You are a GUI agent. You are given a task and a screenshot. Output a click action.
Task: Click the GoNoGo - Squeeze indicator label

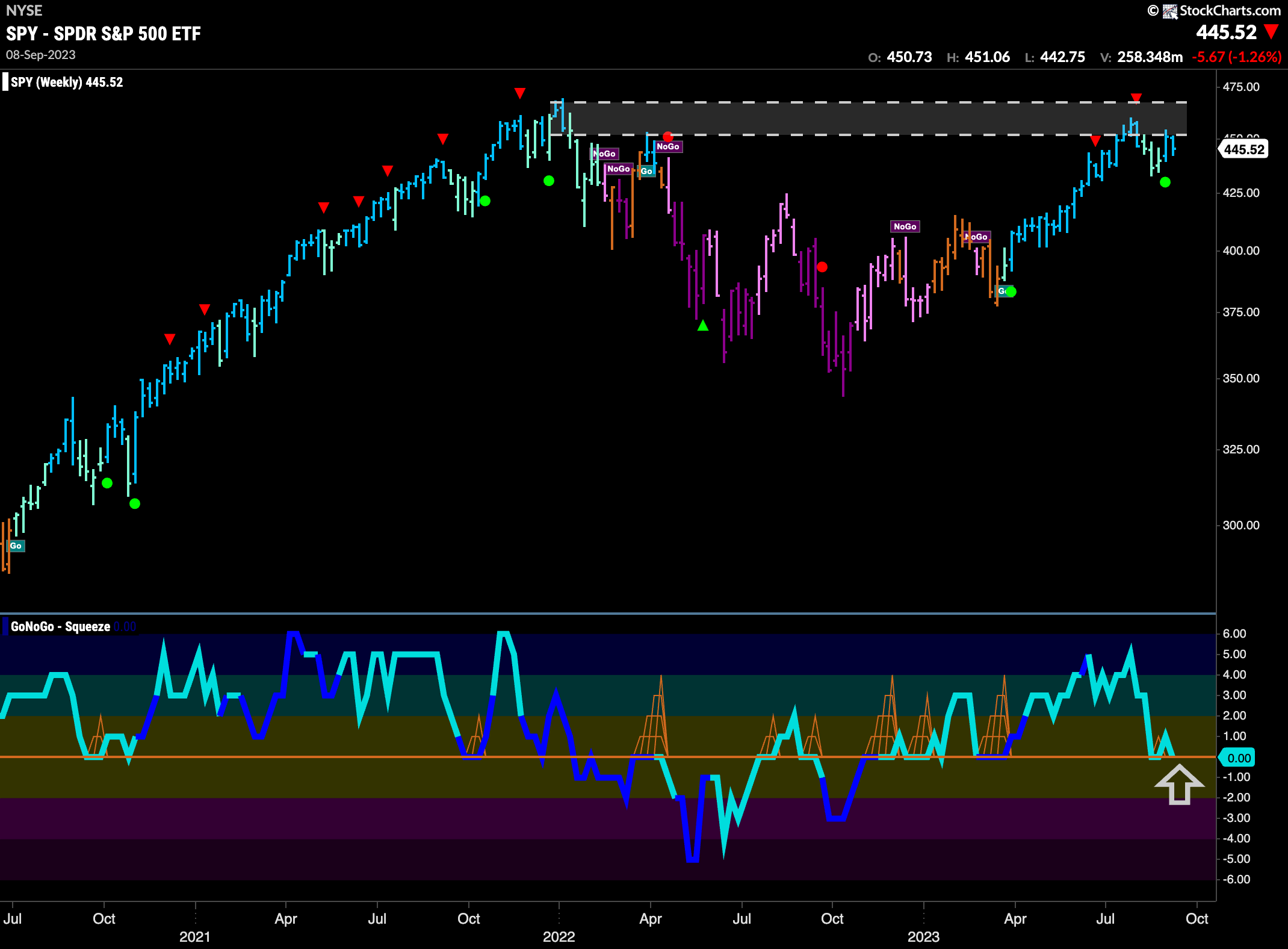click(x=60, y=626)
